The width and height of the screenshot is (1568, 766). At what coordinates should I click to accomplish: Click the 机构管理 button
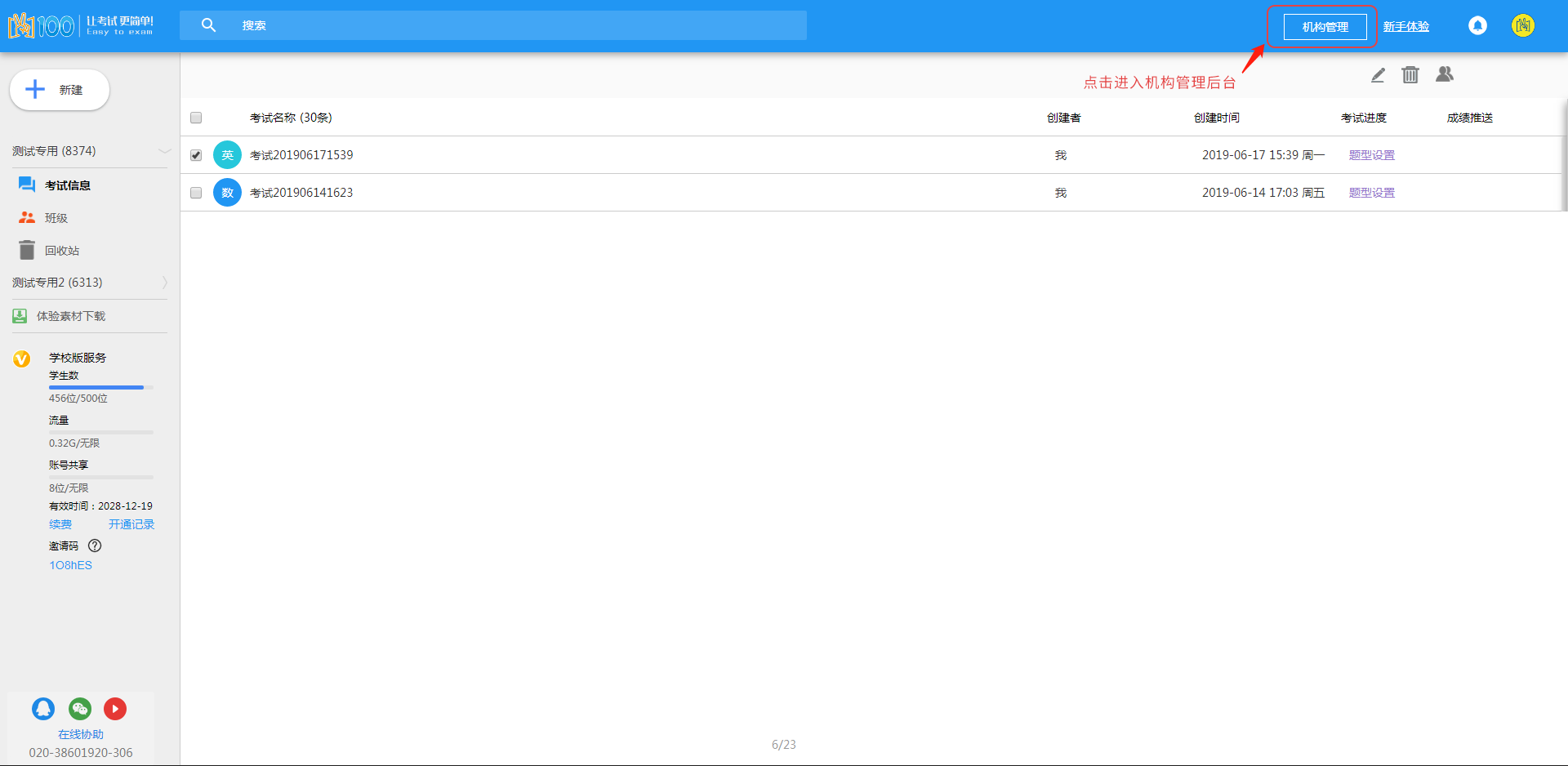click(1325, 27)
